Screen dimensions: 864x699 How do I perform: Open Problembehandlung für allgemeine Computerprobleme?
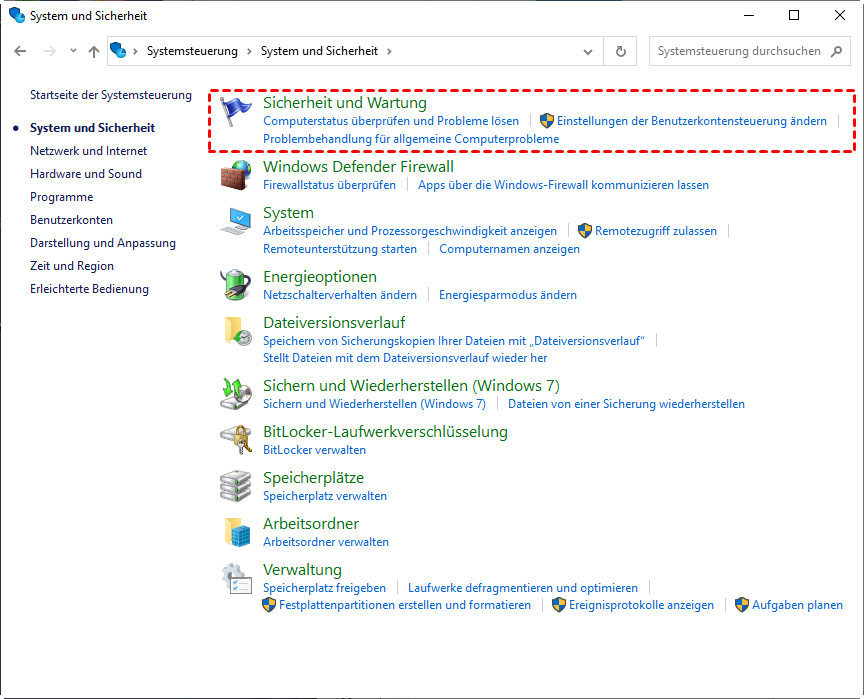[x=411, y=139]
